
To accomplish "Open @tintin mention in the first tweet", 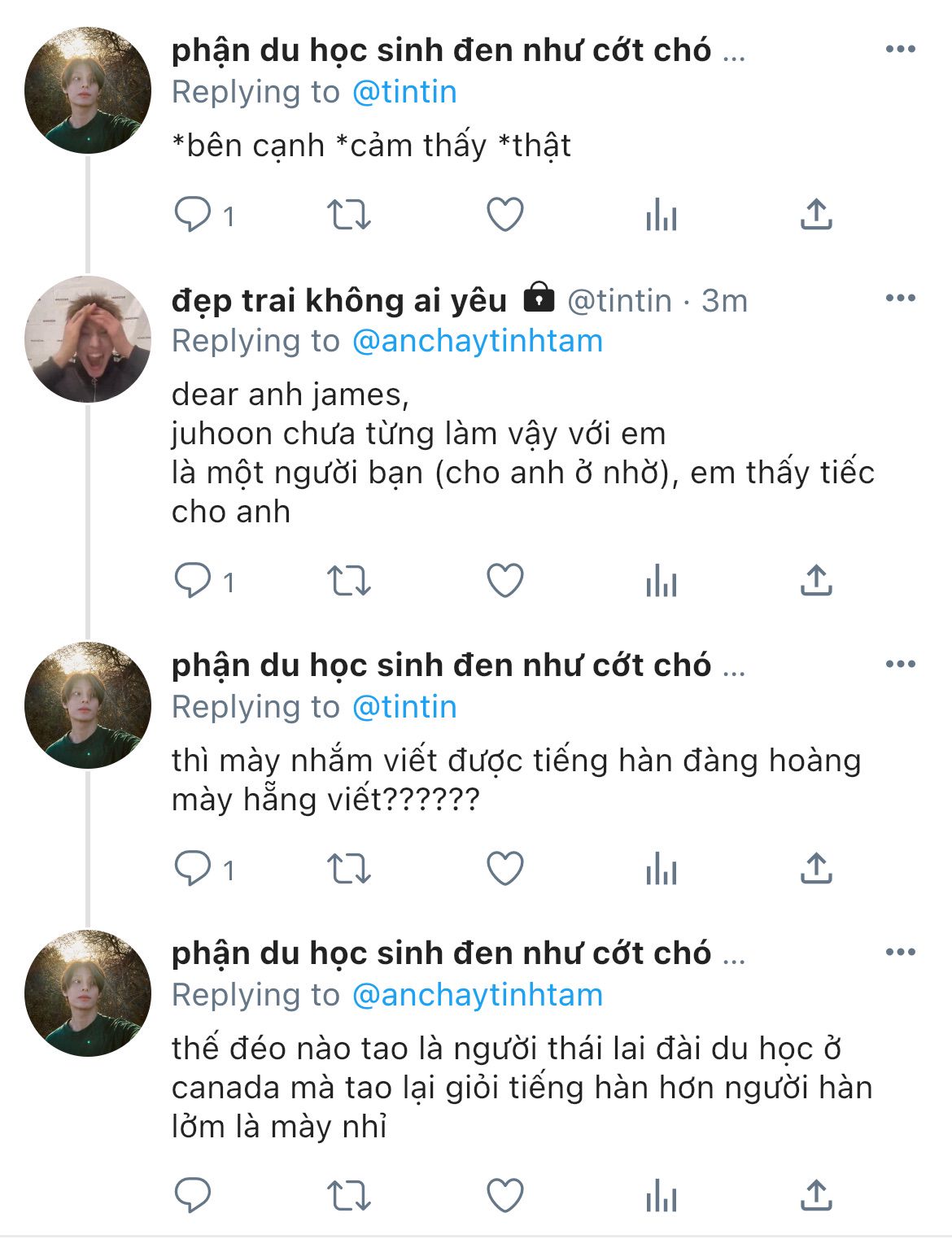I will pos(404,92).
